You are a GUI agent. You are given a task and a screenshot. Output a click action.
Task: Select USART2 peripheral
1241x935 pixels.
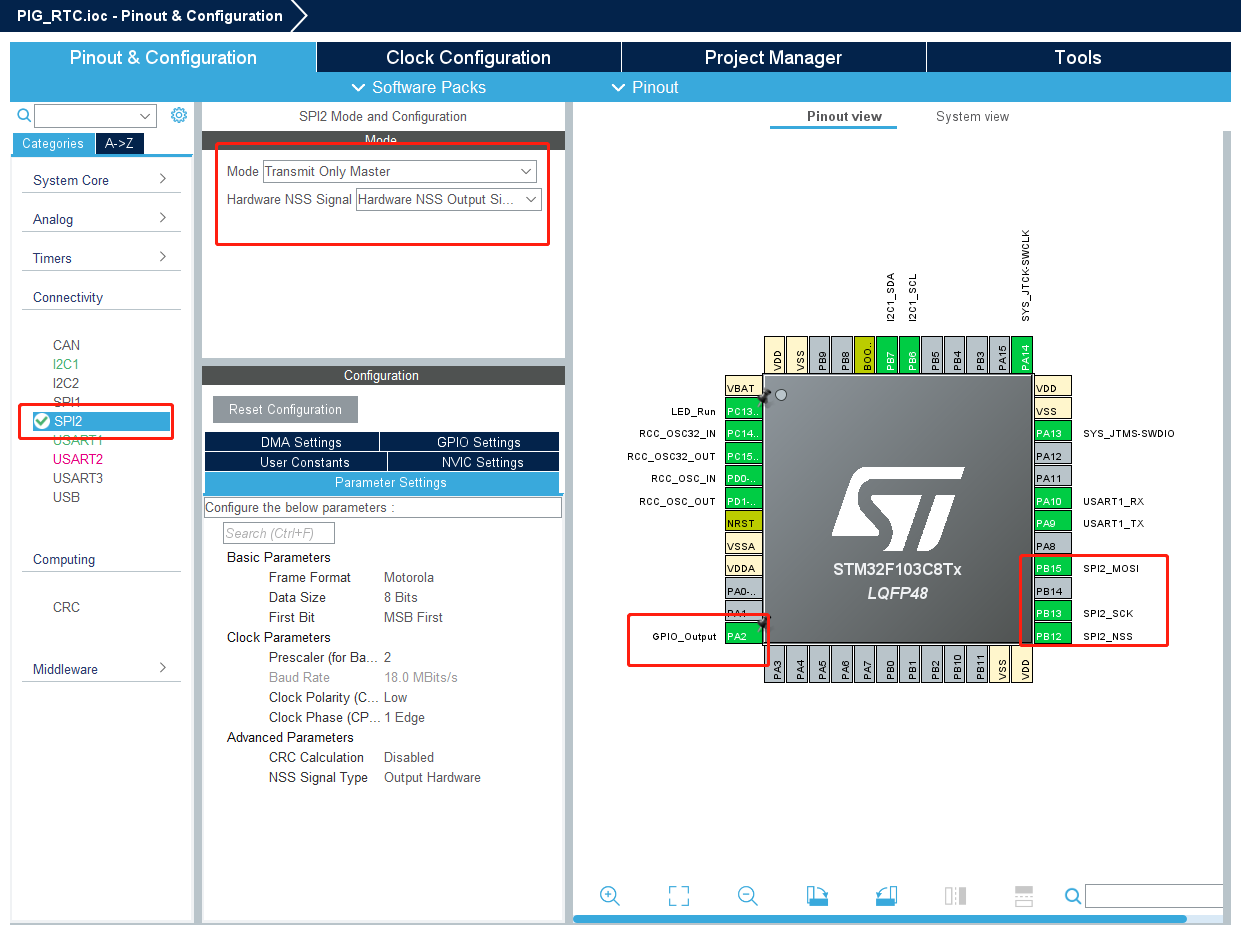78,459
